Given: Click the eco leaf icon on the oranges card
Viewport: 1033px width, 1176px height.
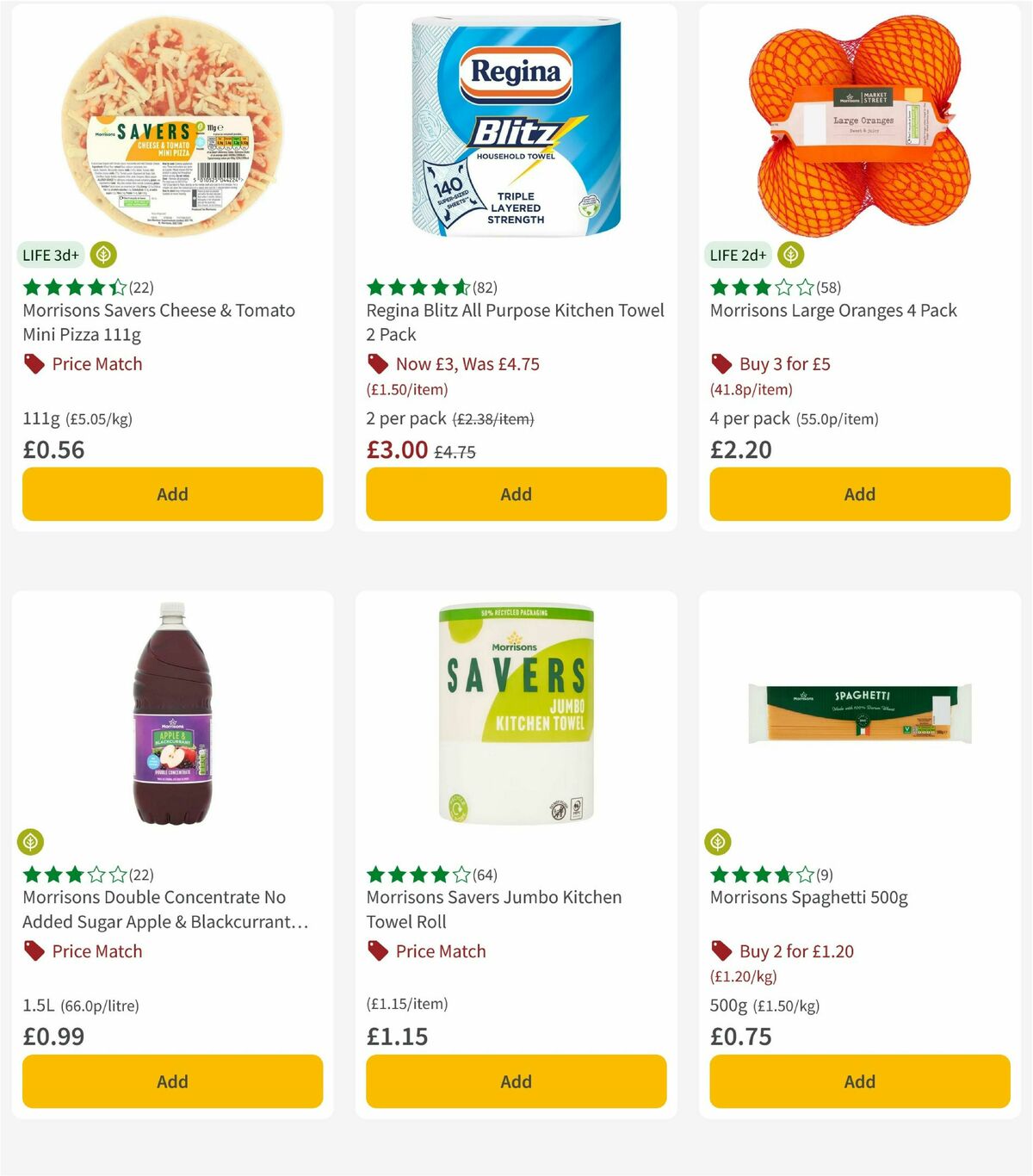Looking at the screenshot, I should (x=791, y=253).
